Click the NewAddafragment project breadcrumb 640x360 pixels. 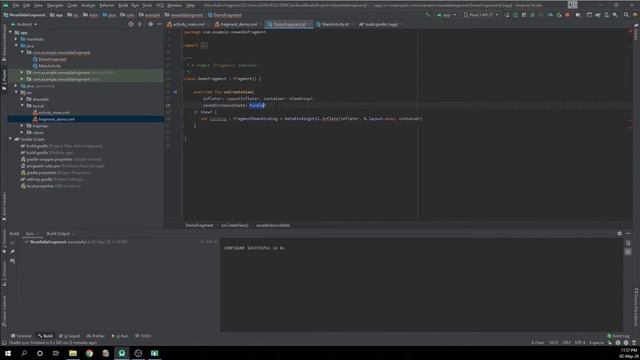point(24,15)
